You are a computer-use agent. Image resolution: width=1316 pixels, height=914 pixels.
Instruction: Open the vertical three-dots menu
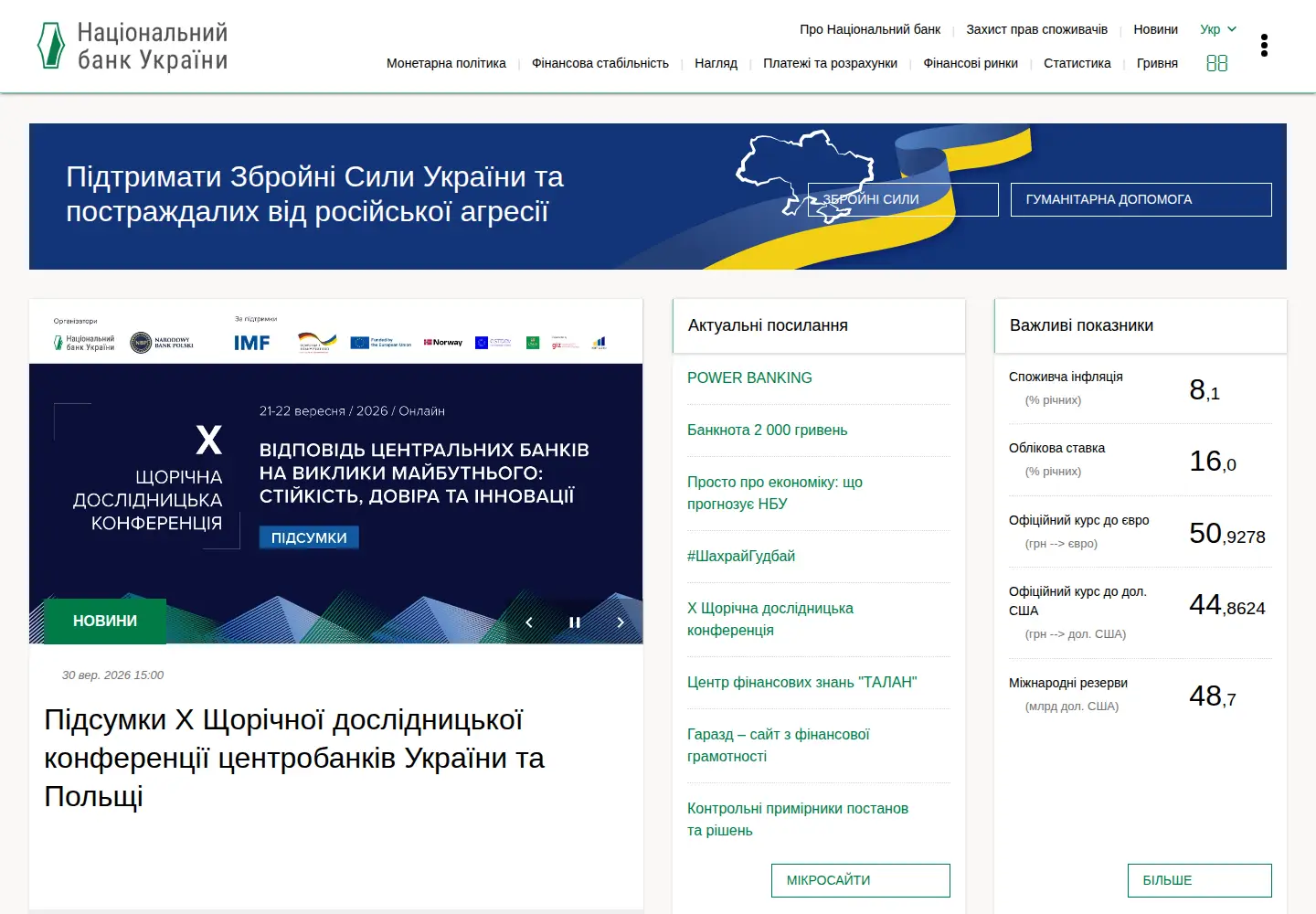[x=1264, y=46]
